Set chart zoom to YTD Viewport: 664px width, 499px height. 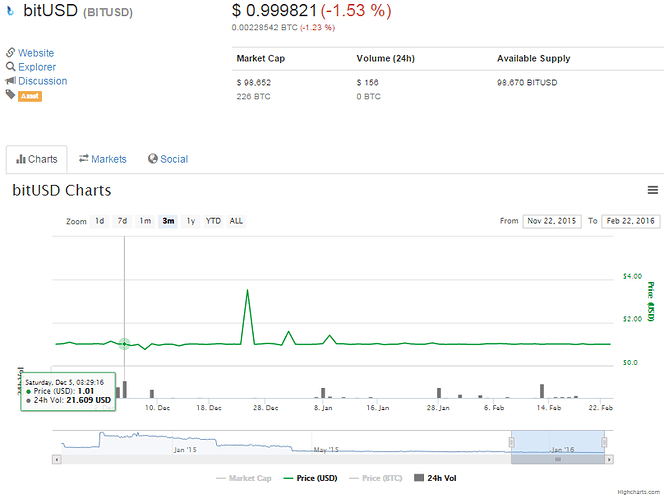213,221
